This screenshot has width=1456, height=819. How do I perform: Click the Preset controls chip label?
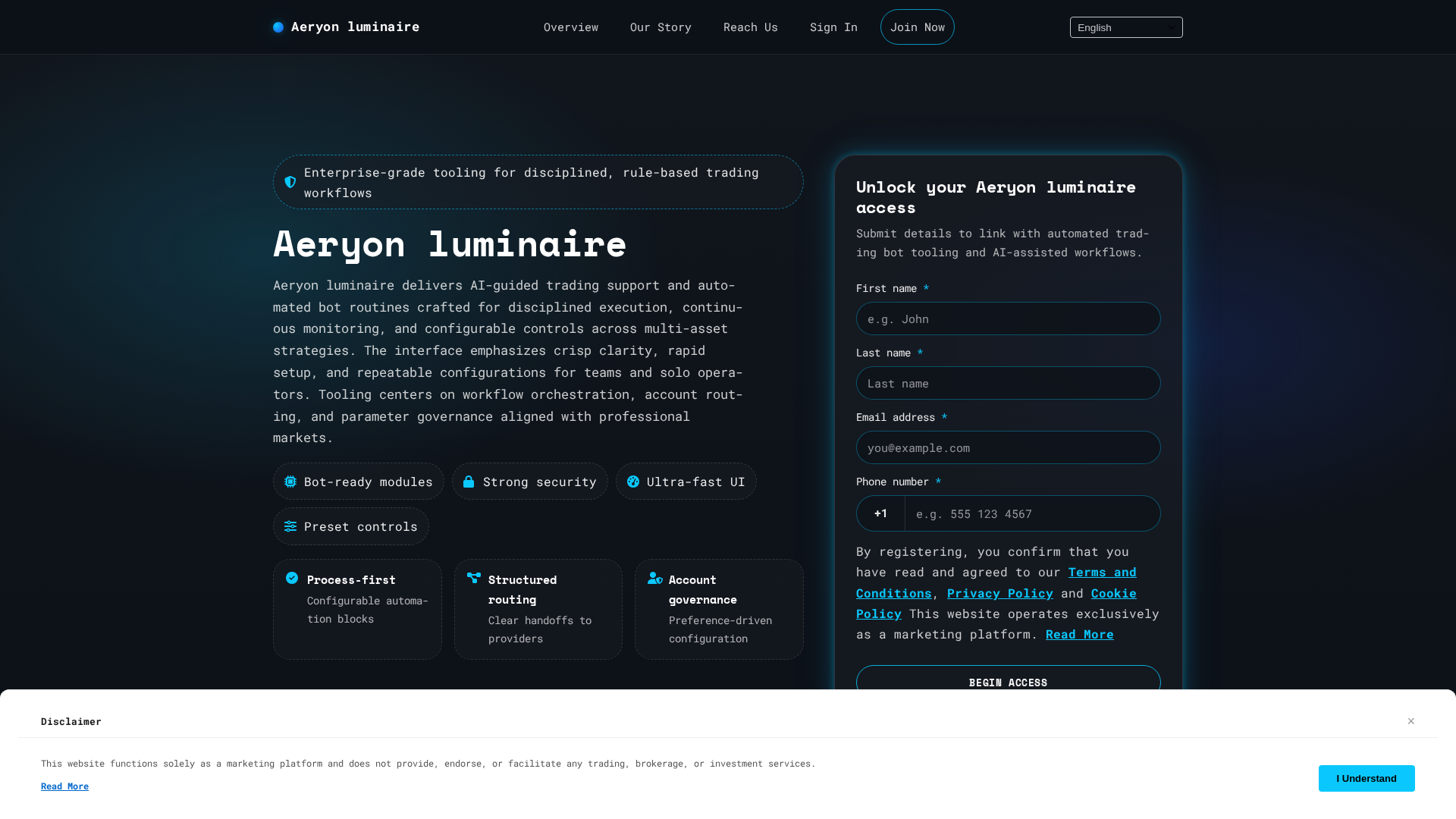coord(361,526)
